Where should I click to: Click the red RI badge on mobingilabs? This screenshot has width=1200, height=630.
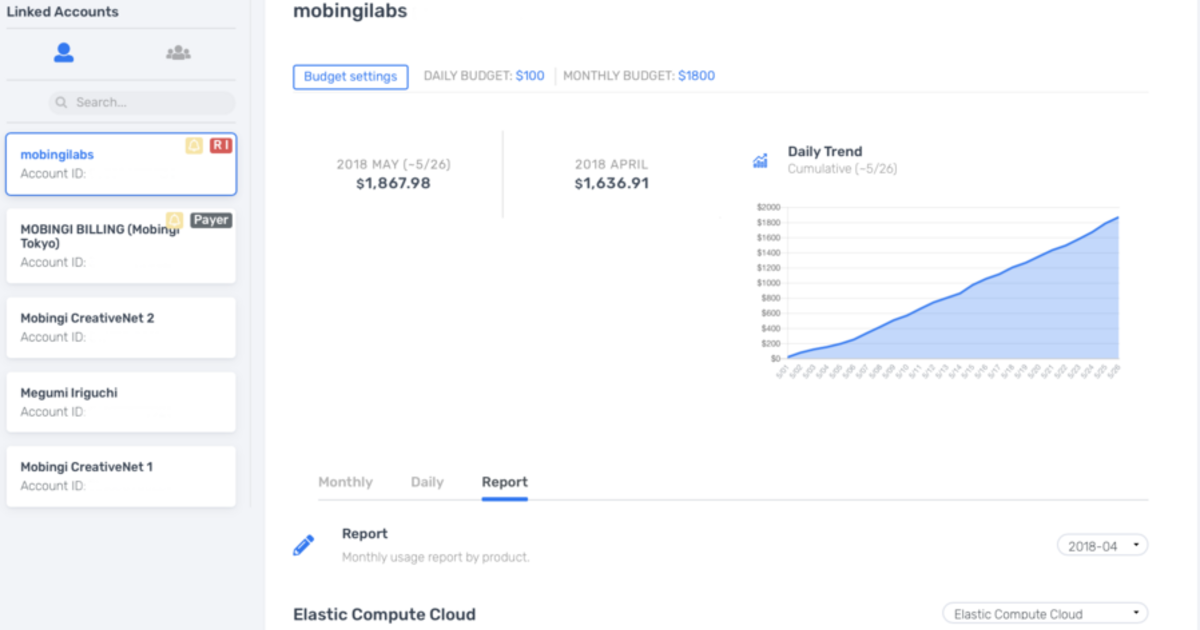(x=221, y=146)
